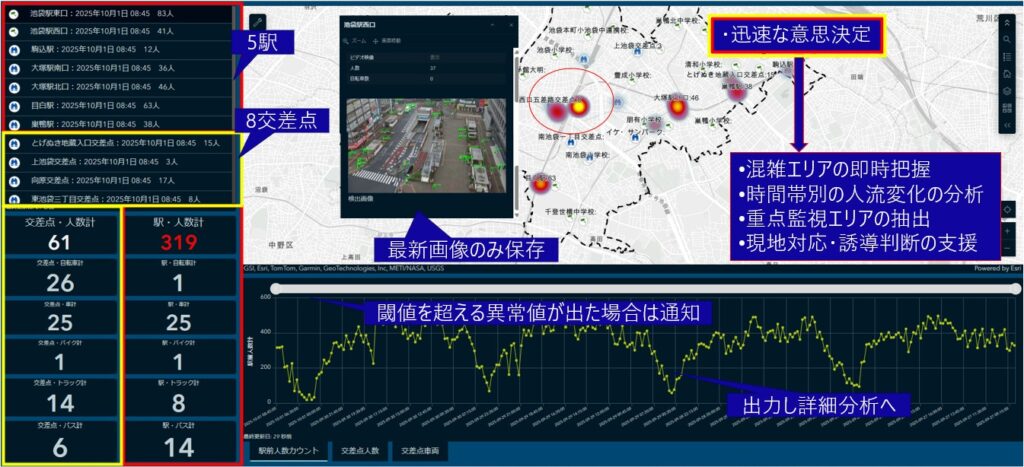This screenshot has height=467, width=1024.
Task: Click the time slider bar above the chart
Action: pyautogui.click(x=640, y=288)
